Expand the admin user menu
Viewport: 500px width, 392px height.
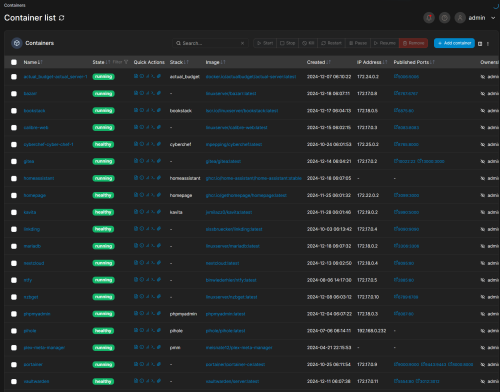493,18
